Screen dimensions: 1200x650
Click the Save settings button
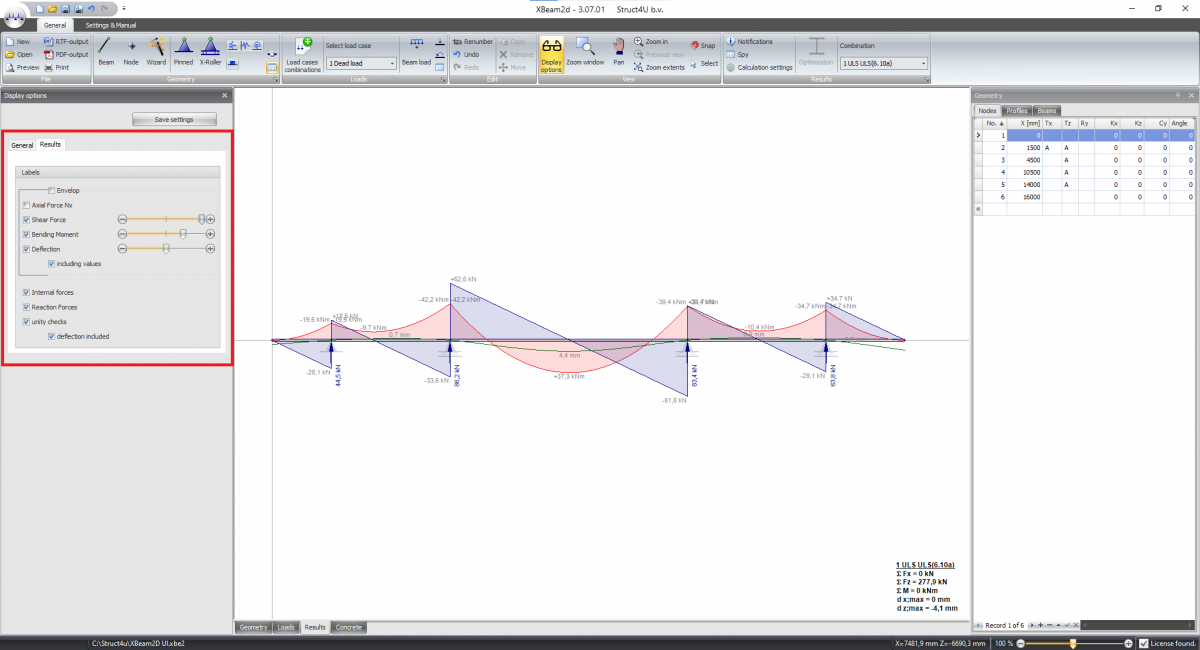[174, 118]
